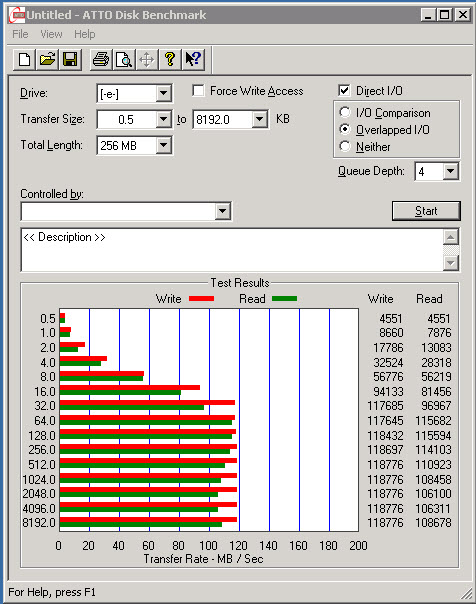The height and width of the screenshot is (604, 476).
Task: Expand the Drive dropdown list
Action: (x=164, y=93)
